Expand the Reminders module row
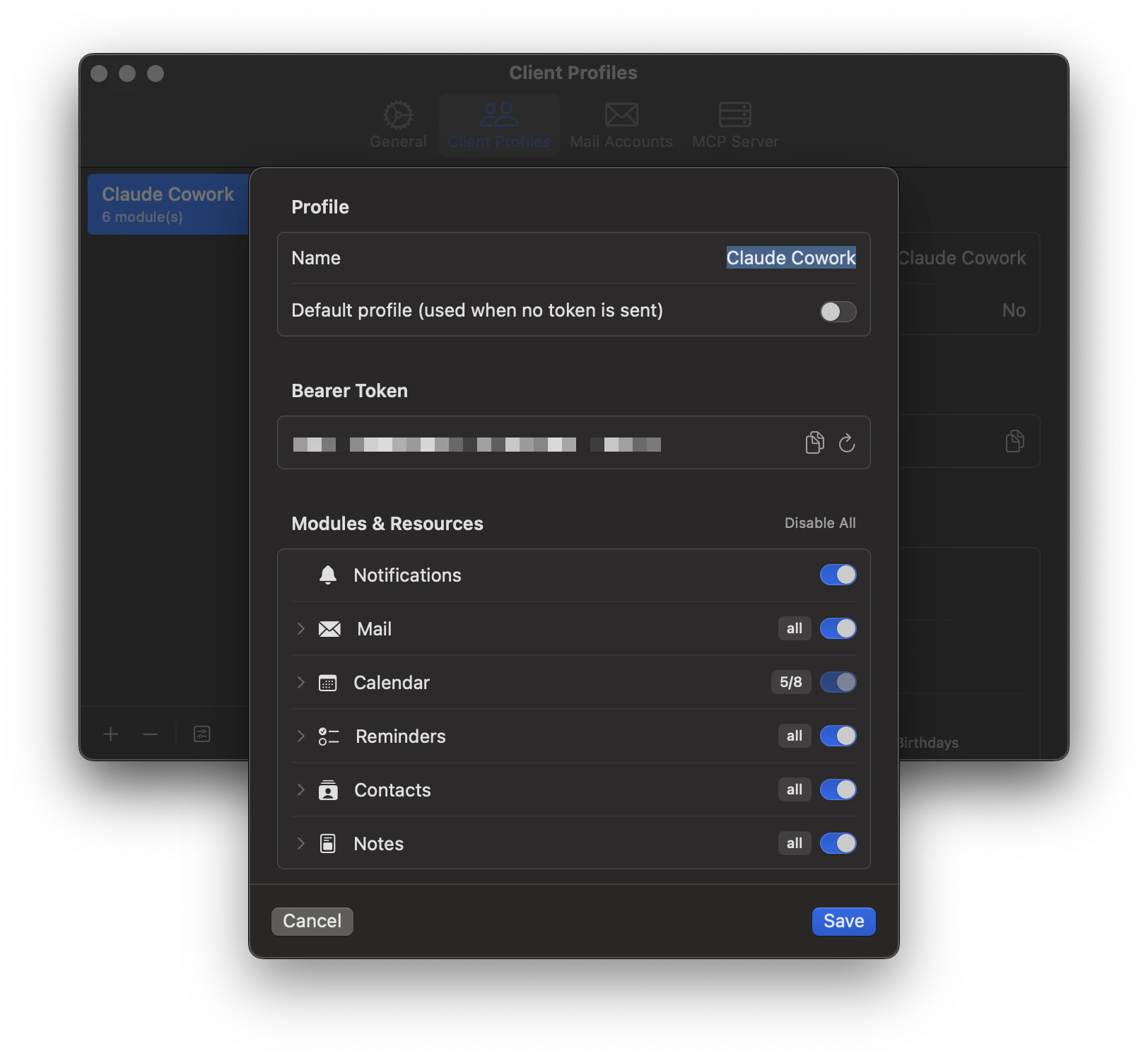The image size is (1148, 1063). coord(300,736)
